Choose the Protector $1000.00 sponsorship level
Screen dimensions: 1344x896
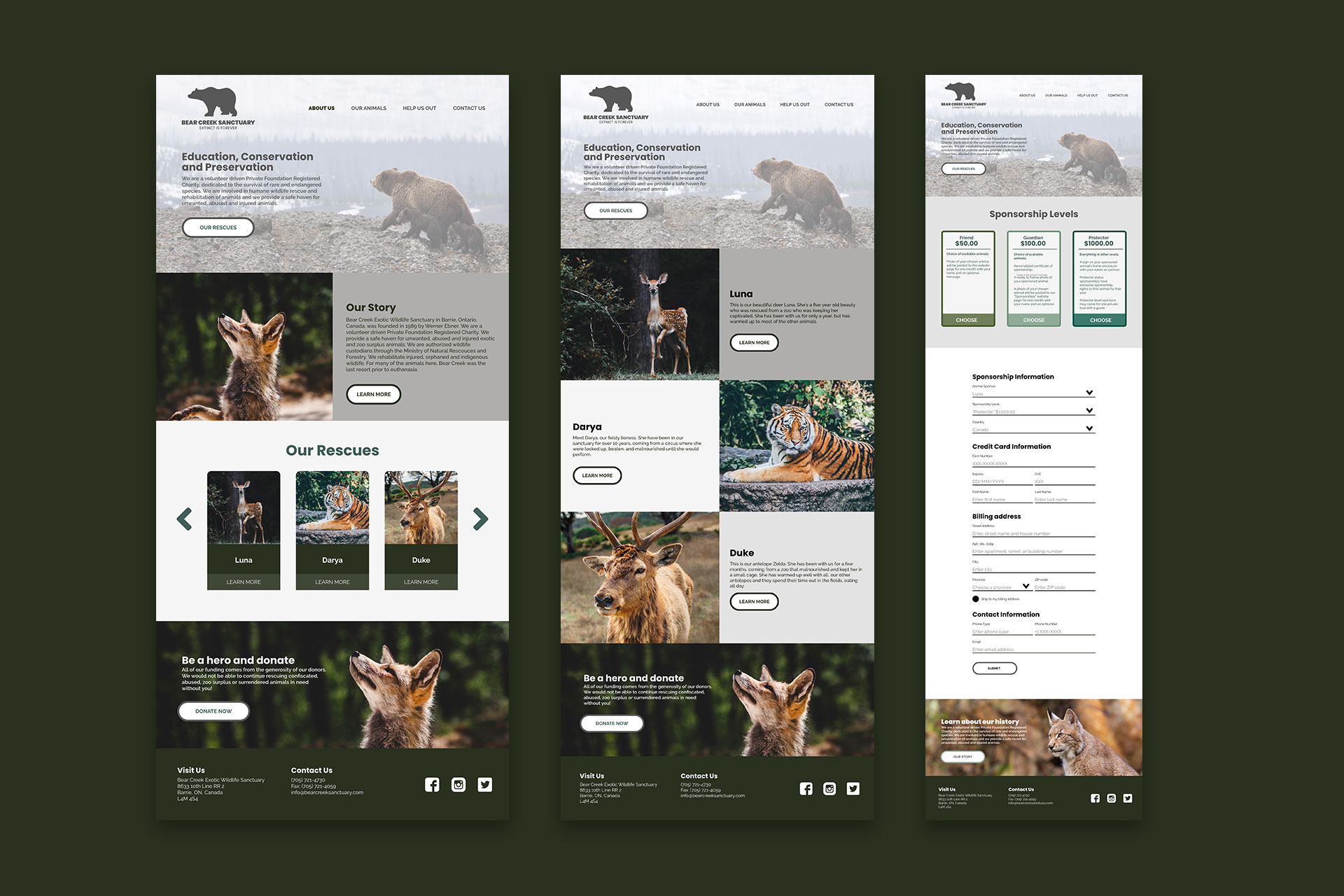[x=1100, y=320]
